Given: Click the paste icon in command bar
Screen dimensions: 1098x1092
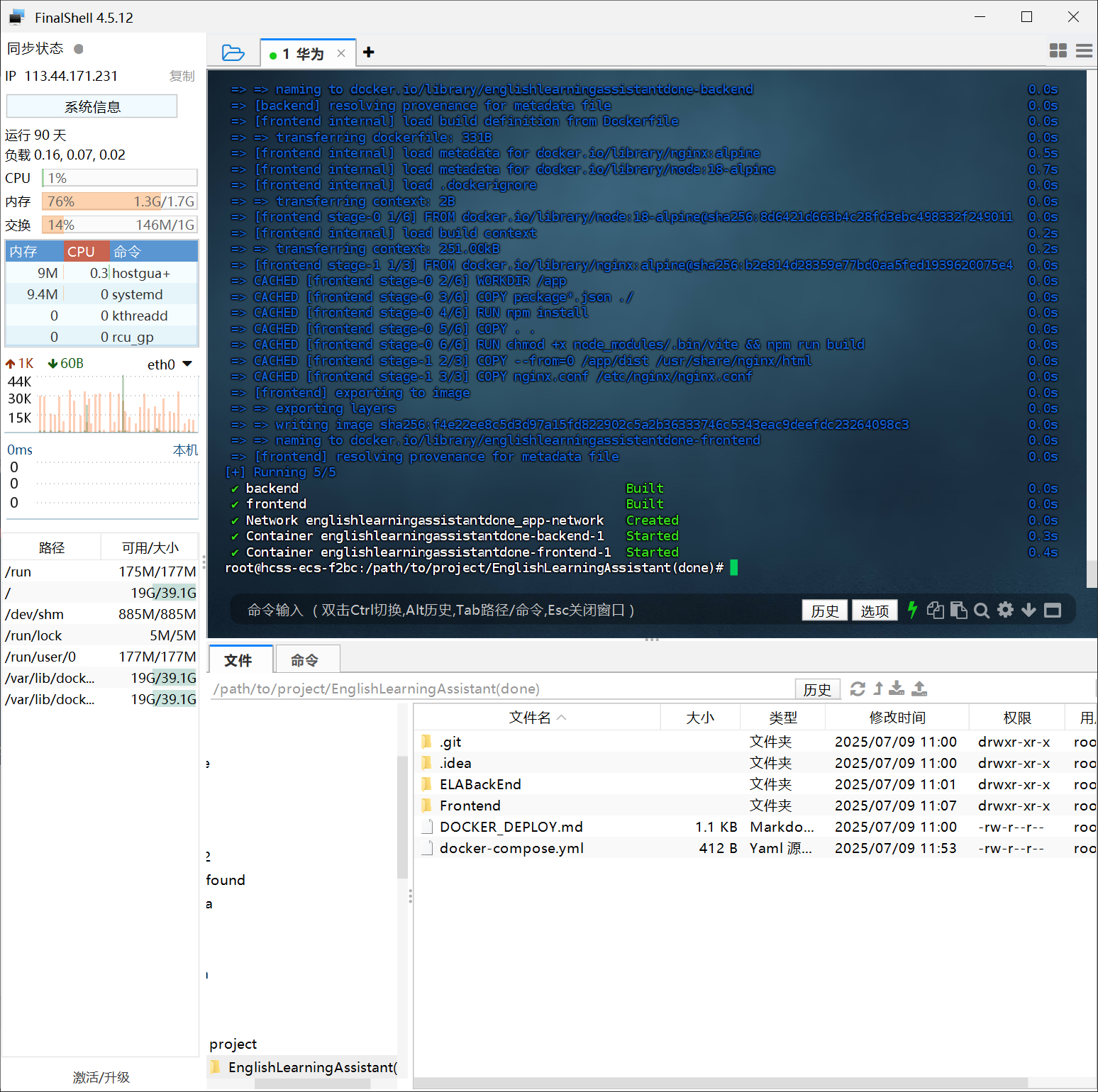Looking at the screenshot, I should [x=958, y=610].
